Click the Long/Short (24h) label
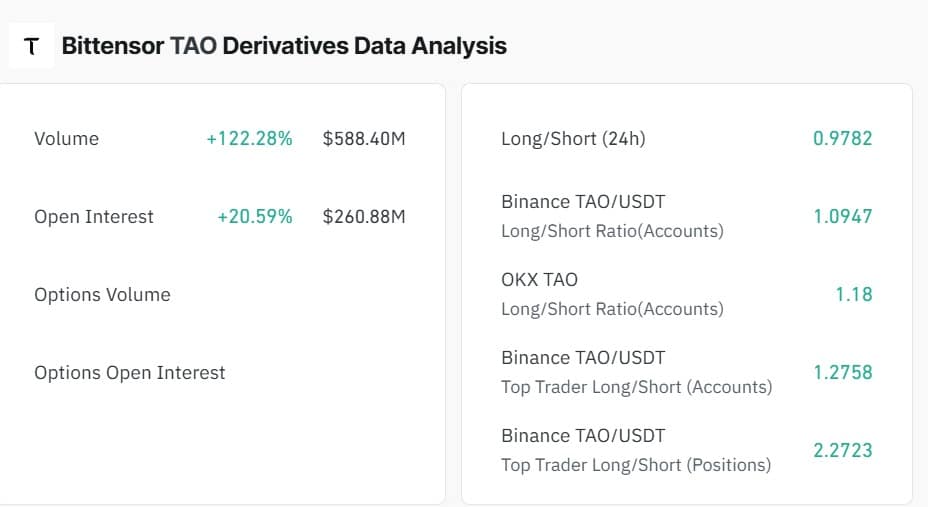 click(x=573, y=138)
